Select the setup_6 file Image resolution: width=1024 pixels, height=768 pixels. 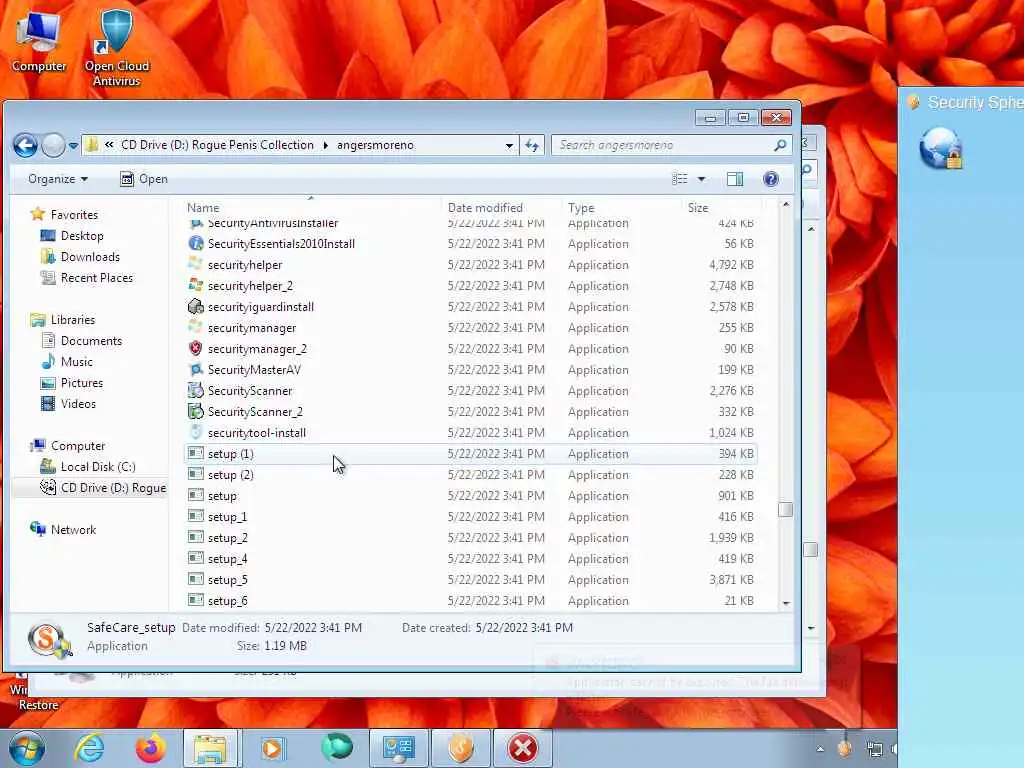tap(471, 600)
